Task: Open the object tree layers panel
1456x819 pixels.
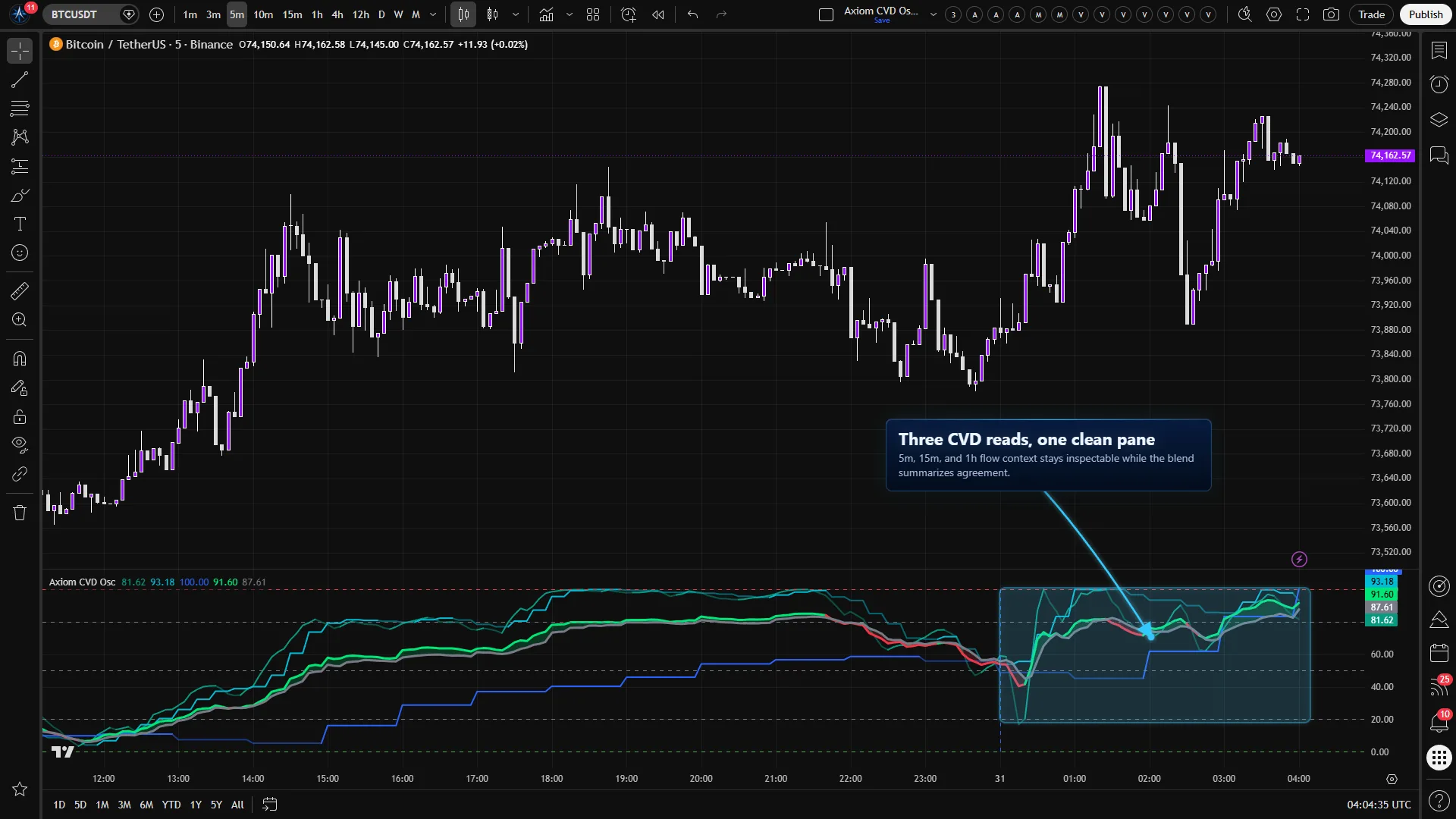Action: (1439, 120)
